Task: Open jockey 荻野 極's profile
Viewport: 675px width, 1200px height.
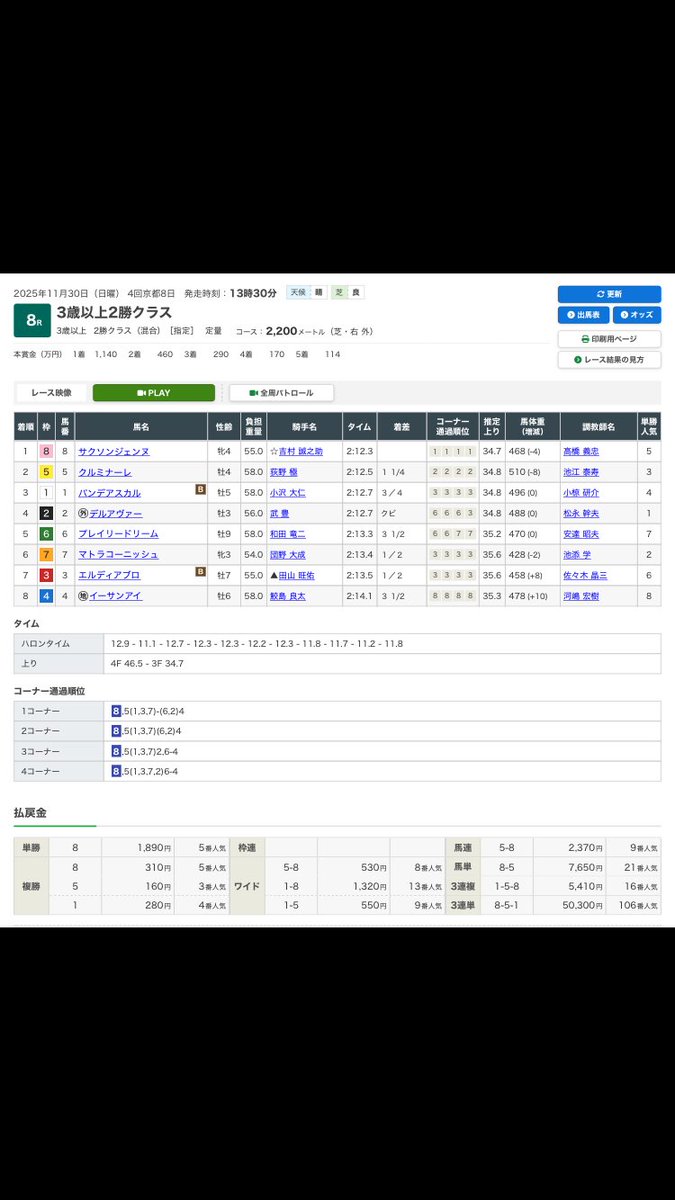Action: (x=285, y=472)
